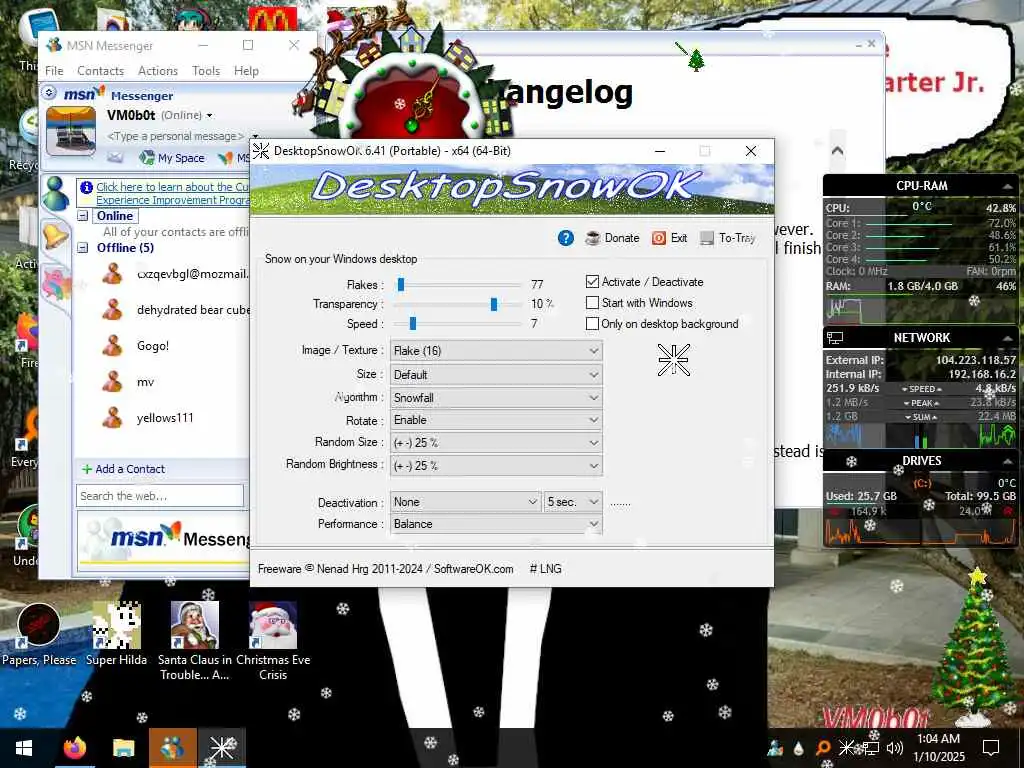Open the Rotate dropdown
Screen dimensions: 1024x768
[496, 420]
